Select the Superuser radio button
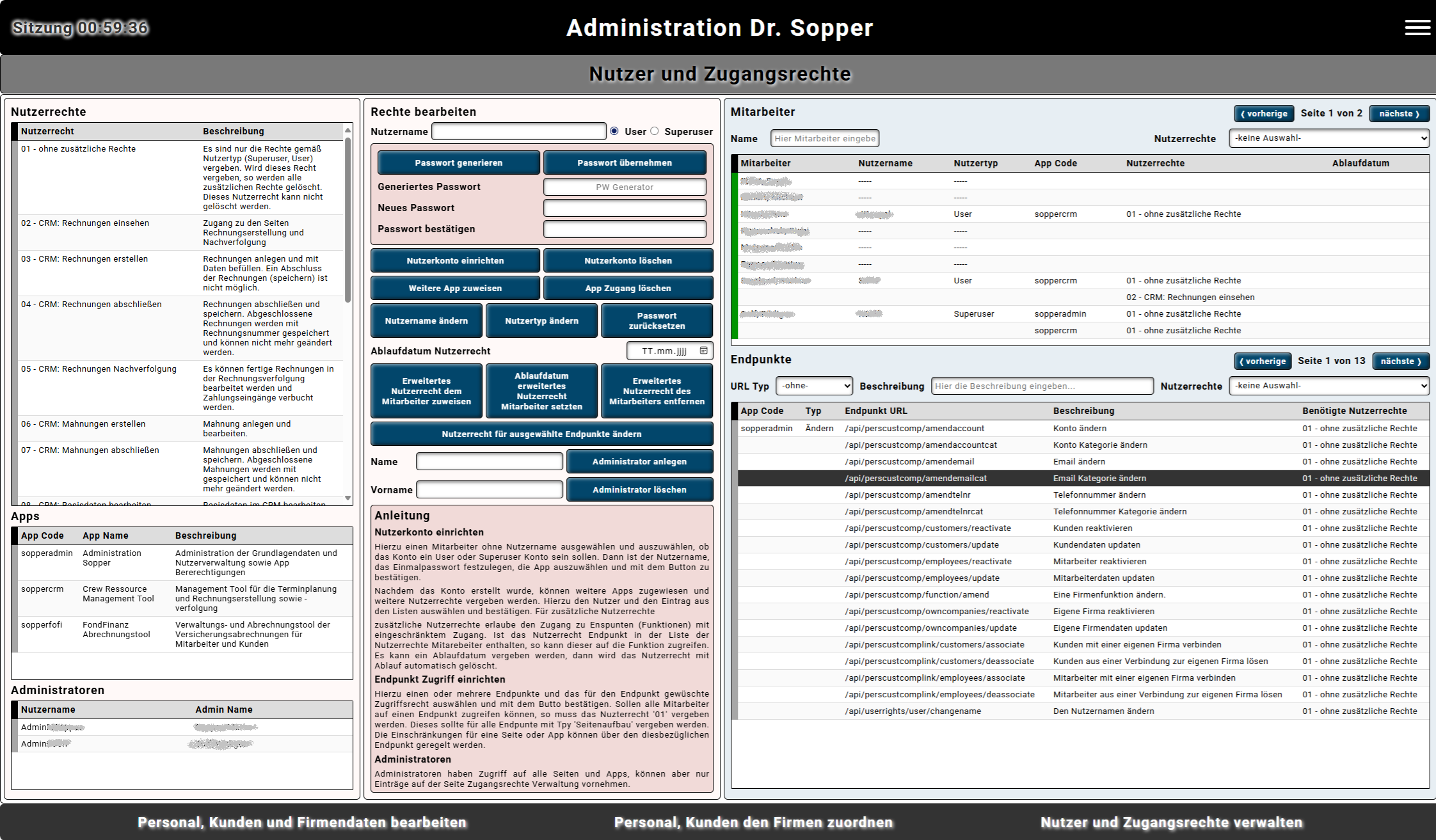 coord(654,131)
